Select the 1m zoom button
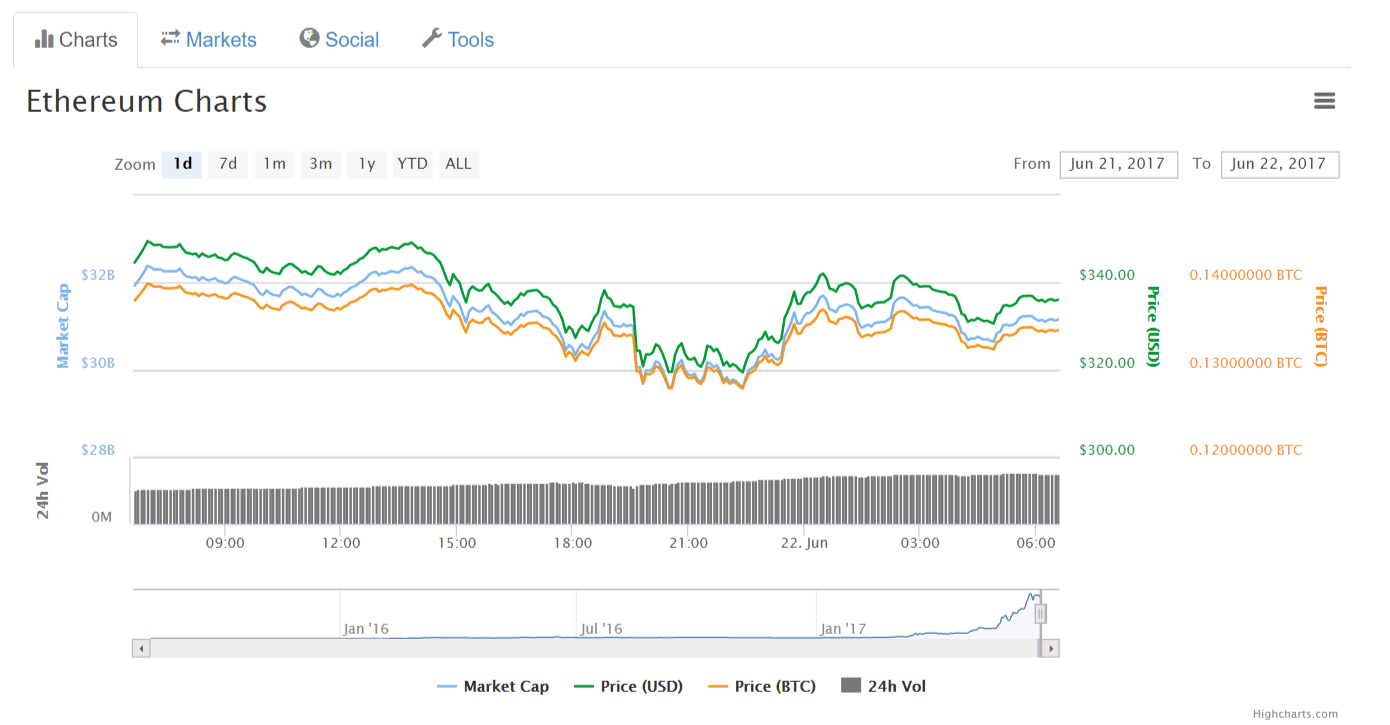1390x725 pixels. pos(274,164)
